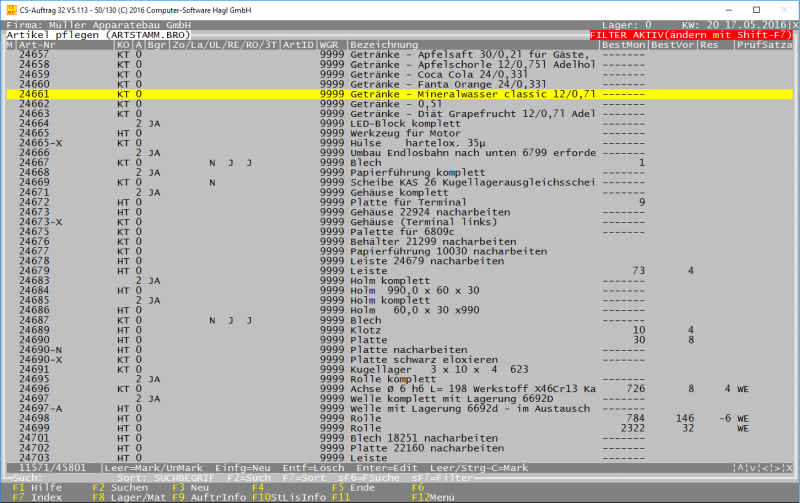Click the left-arrow navigation symbol in status bar
This screenshot has width=800, height=503.
coord(763,467)
